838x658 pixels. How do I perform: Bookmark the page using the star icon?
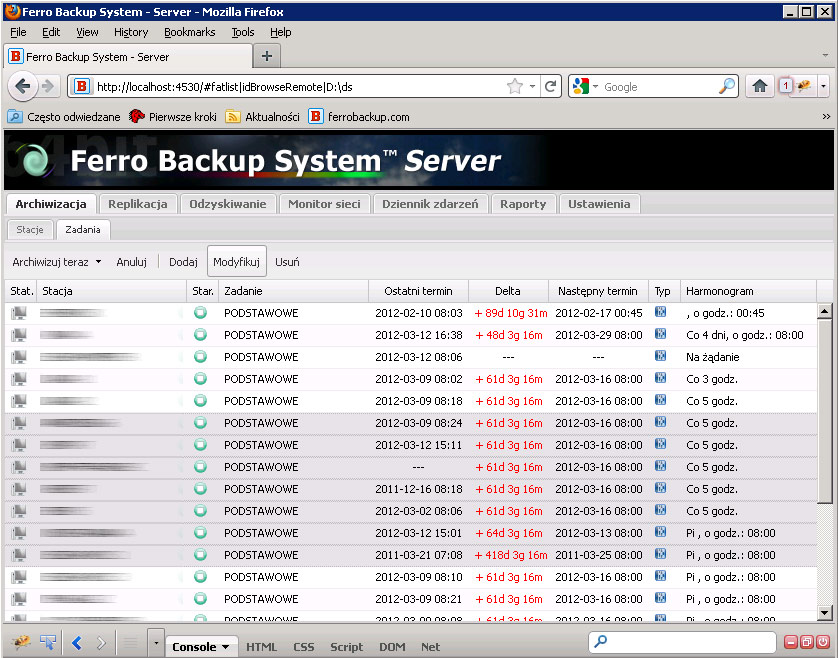(515, 87)
